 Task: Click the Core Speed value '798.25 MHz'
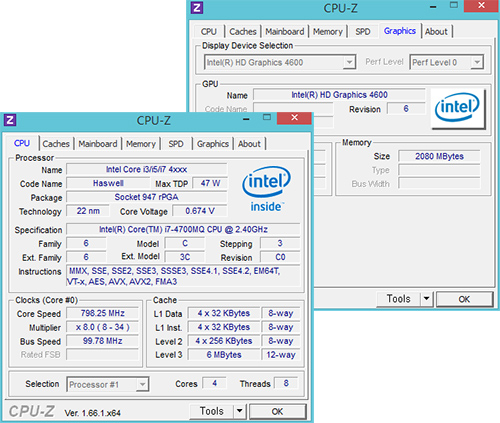(103, 313)
